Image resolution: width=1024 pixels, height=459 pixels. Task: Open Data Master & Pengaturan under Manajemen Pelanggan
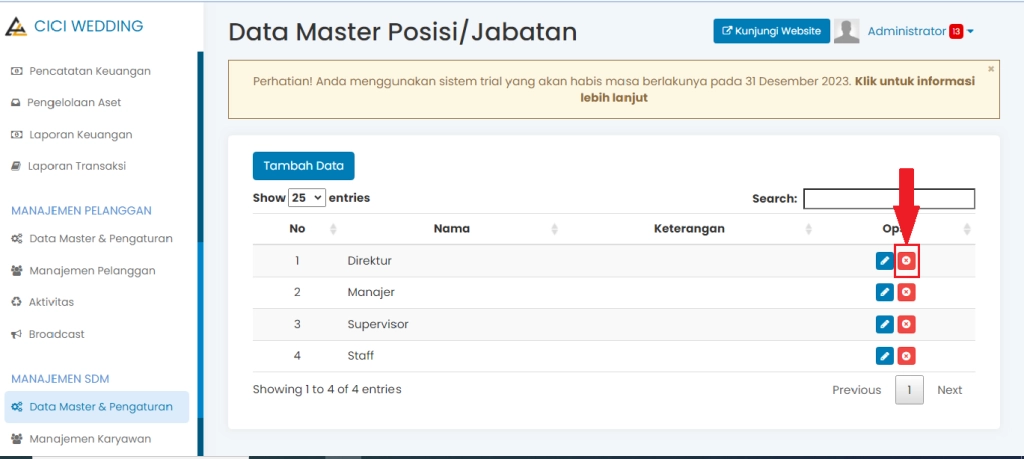click(92, 238)
